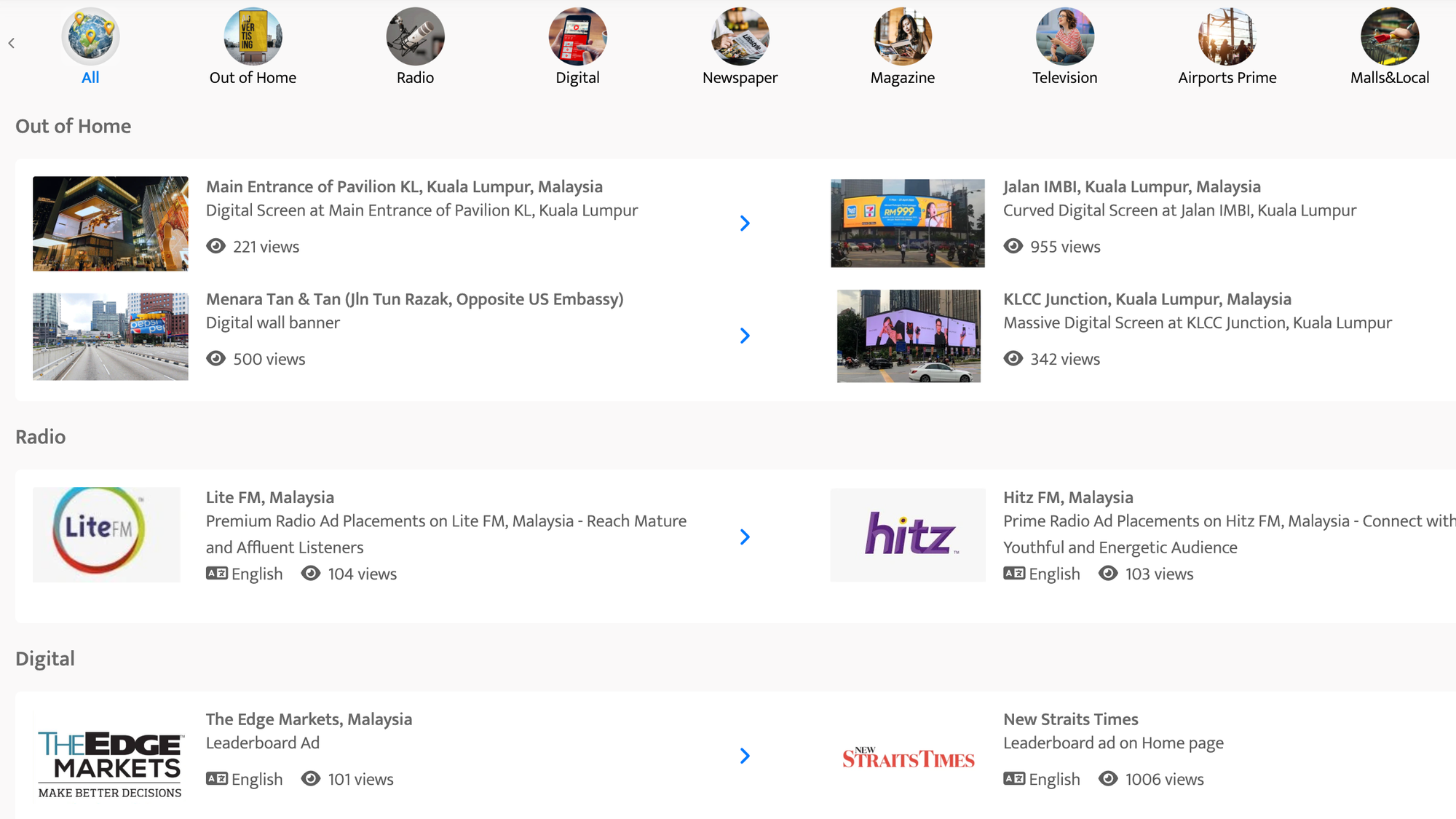The height and width of the screenshot is (819, 1456).
Task: Click the 'Leaderboard ad on Home page' text
Action: 1113,743
